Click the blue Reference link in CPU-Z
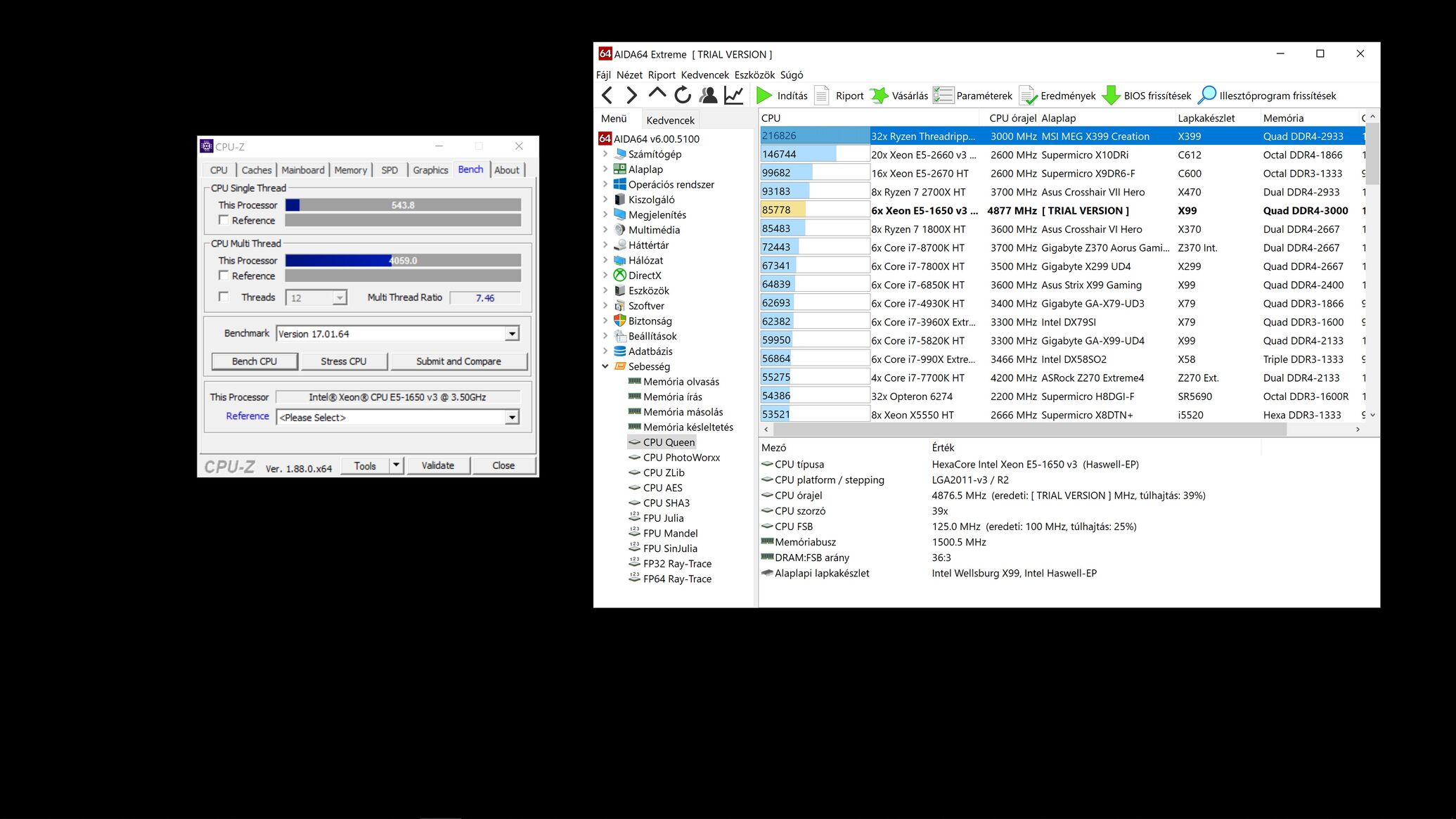 (x=247, y=416)
